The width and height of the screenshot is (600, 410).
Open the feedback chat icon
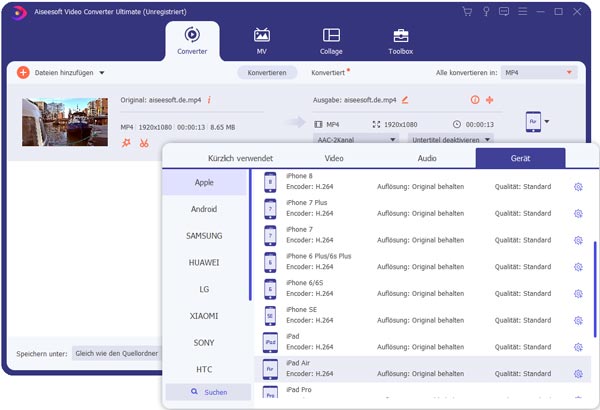pos(504,11)
